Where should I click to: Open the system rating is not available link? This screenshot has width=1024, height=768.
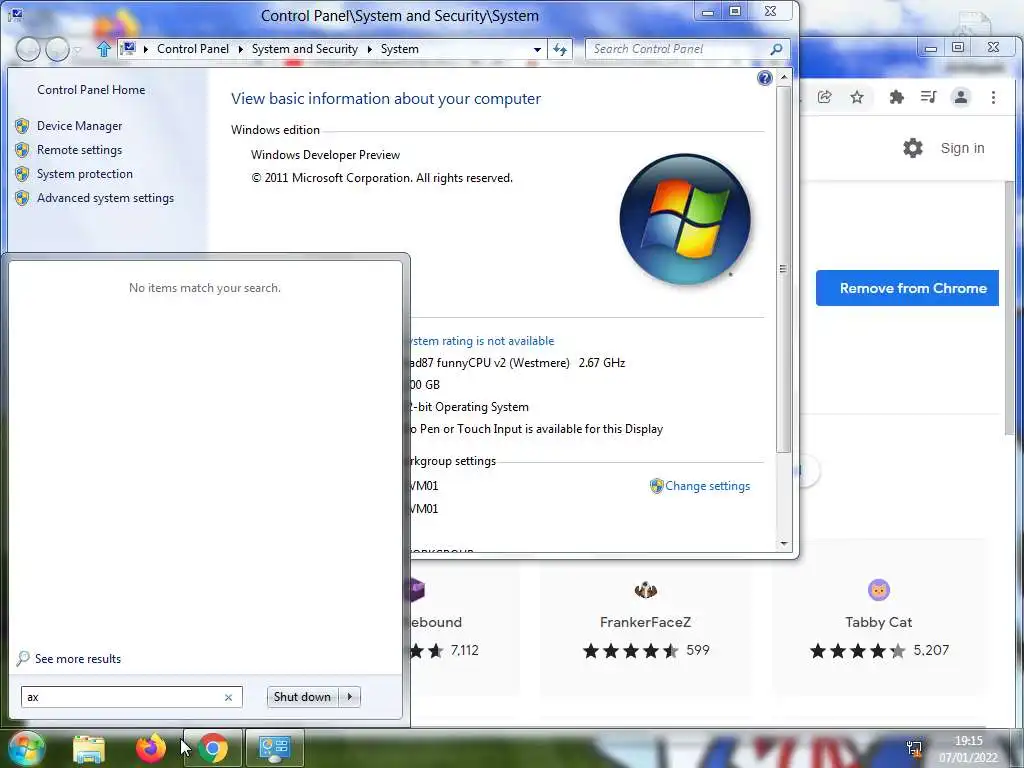pyautogui.click(x=482, y=341)
